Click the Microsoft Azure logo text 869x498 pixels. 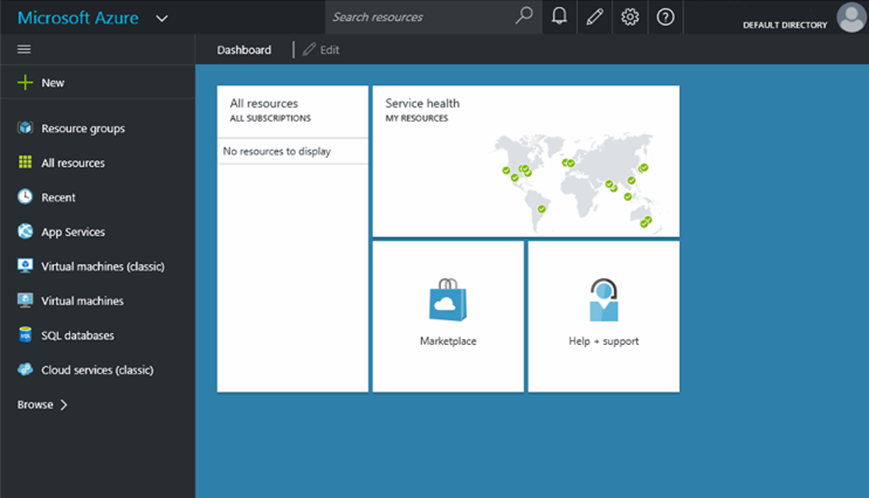coord(78,18)
